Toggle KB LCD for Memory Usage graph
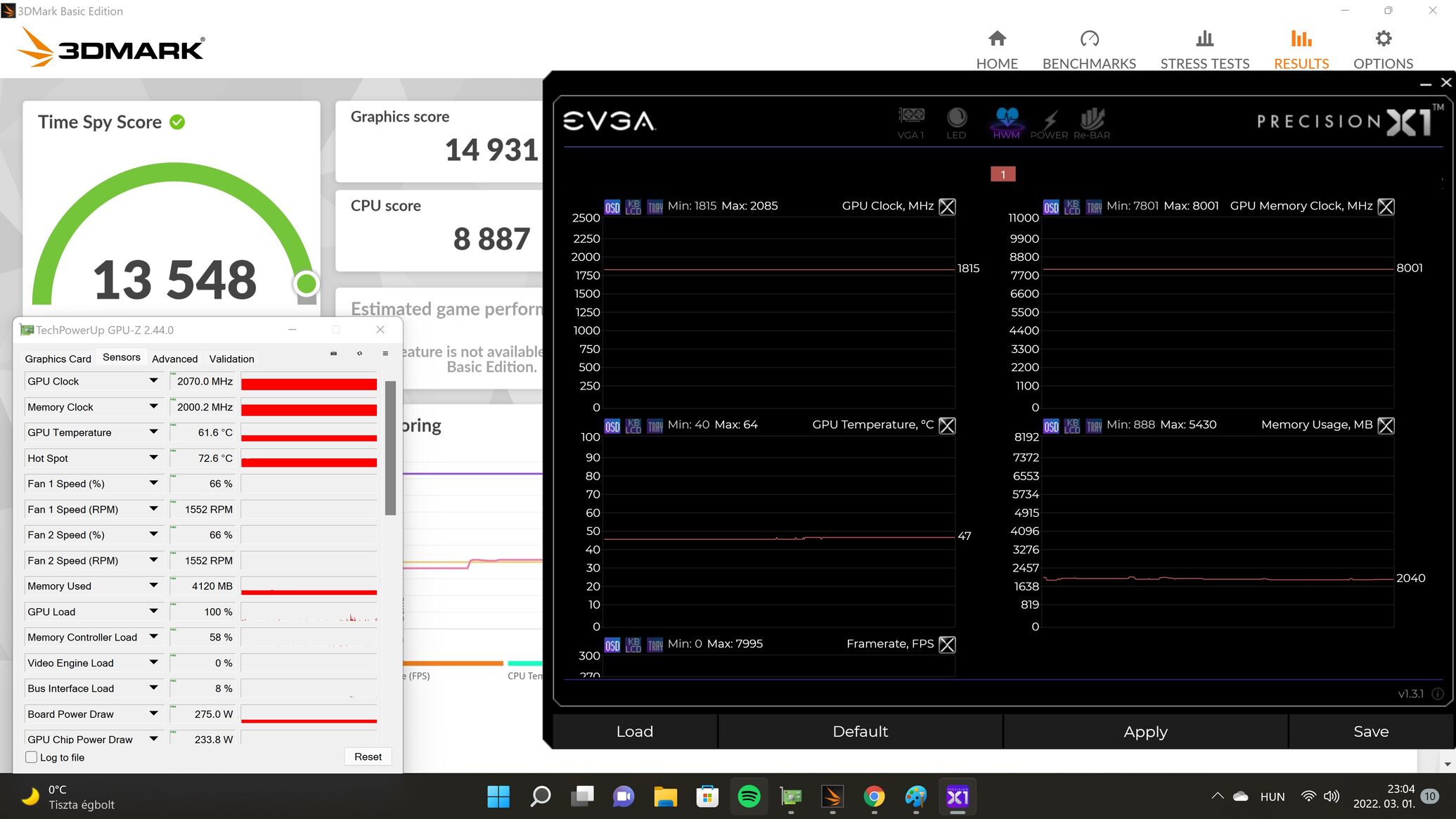This screenshot has width=1456, height=819. coord(1072,426)
